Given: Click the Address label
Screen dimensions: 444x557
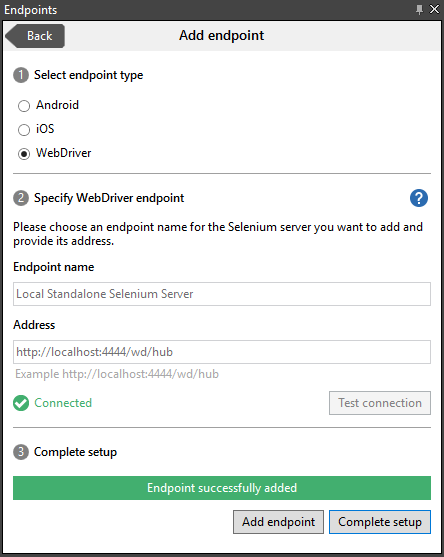Looking at the screenshot, I should pos(34,325).
